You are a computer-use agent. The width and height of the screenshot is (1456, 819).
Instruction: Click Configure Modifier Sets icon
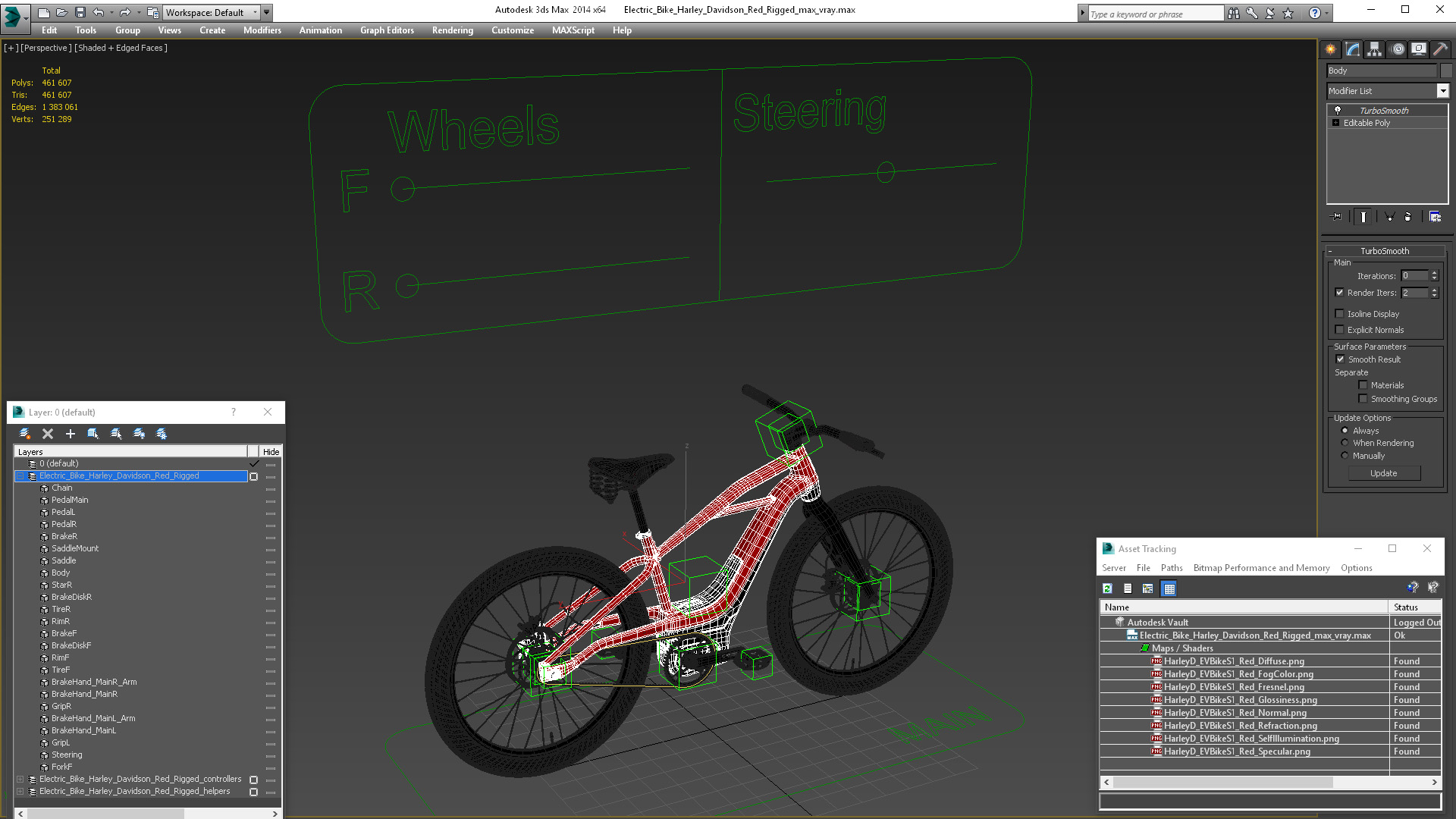[1435, 217]
